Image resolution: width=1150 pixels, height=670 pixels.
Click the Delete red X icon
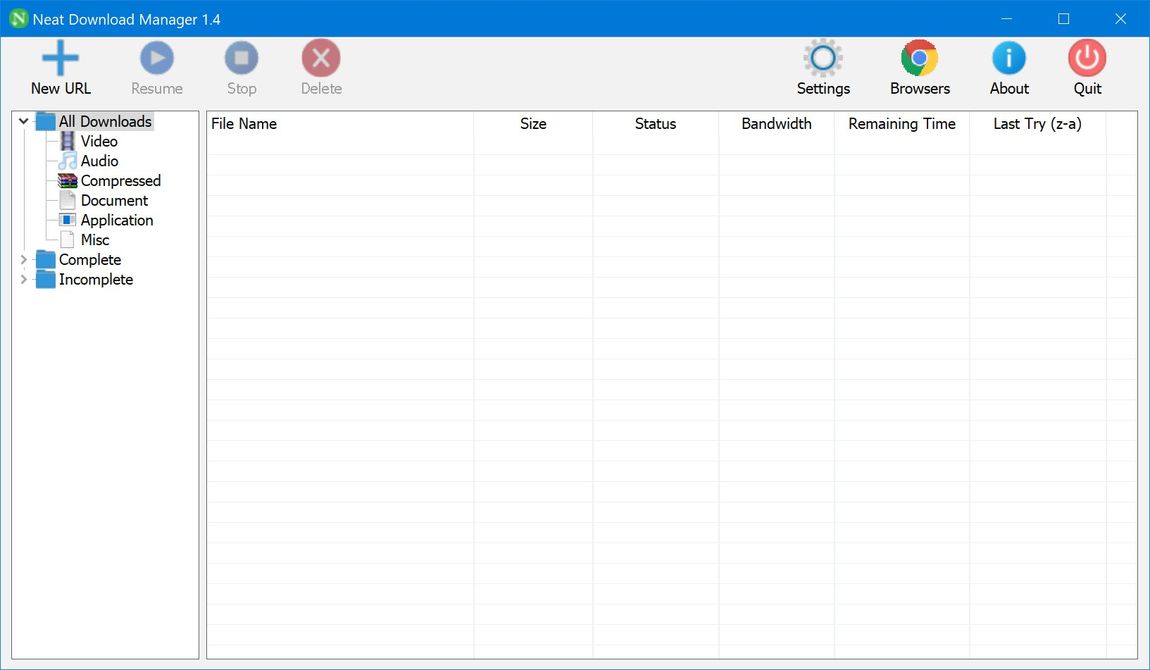click(321, 58)
